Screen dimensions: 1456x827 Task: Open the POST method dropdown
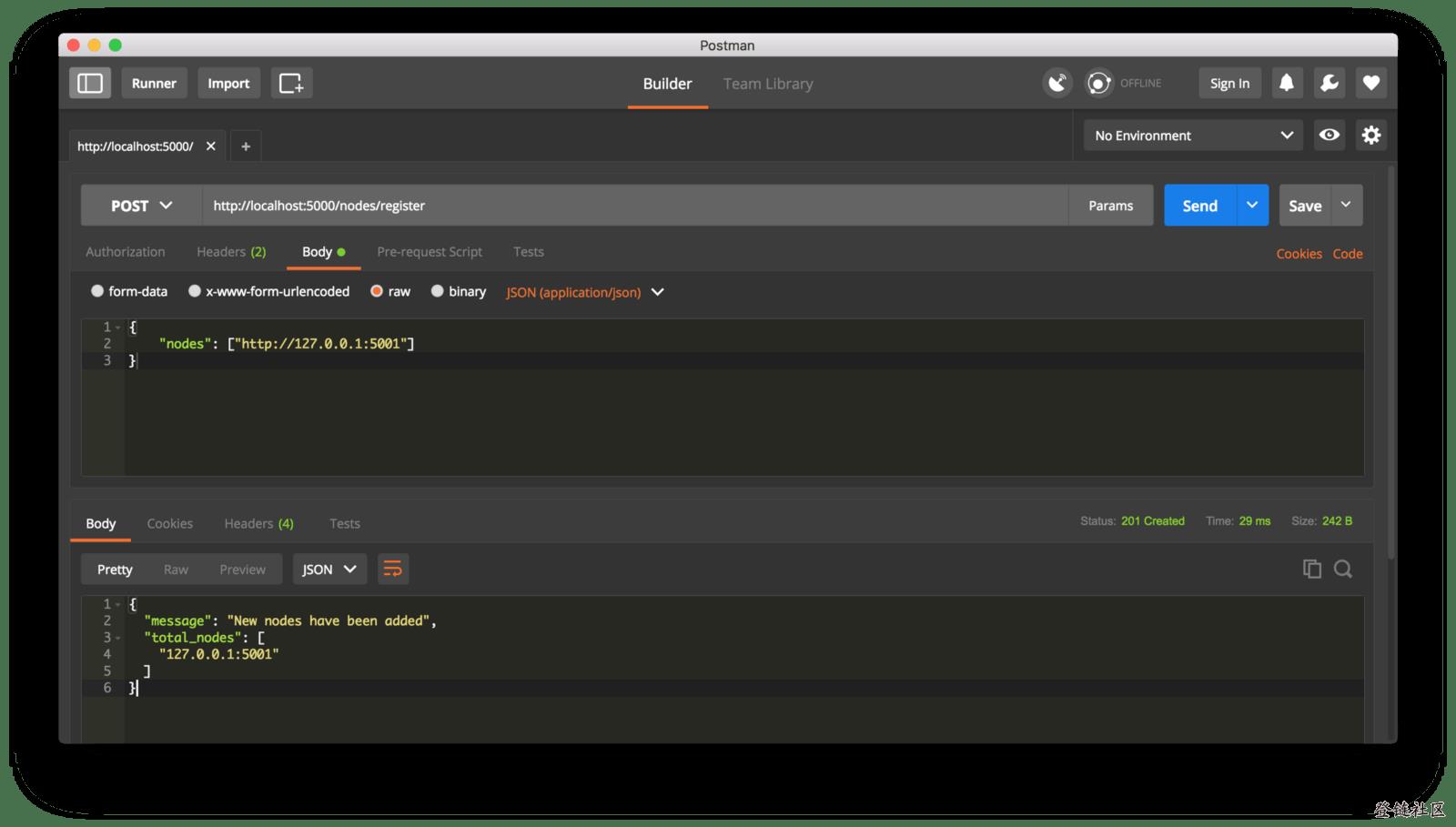point(141,206)
